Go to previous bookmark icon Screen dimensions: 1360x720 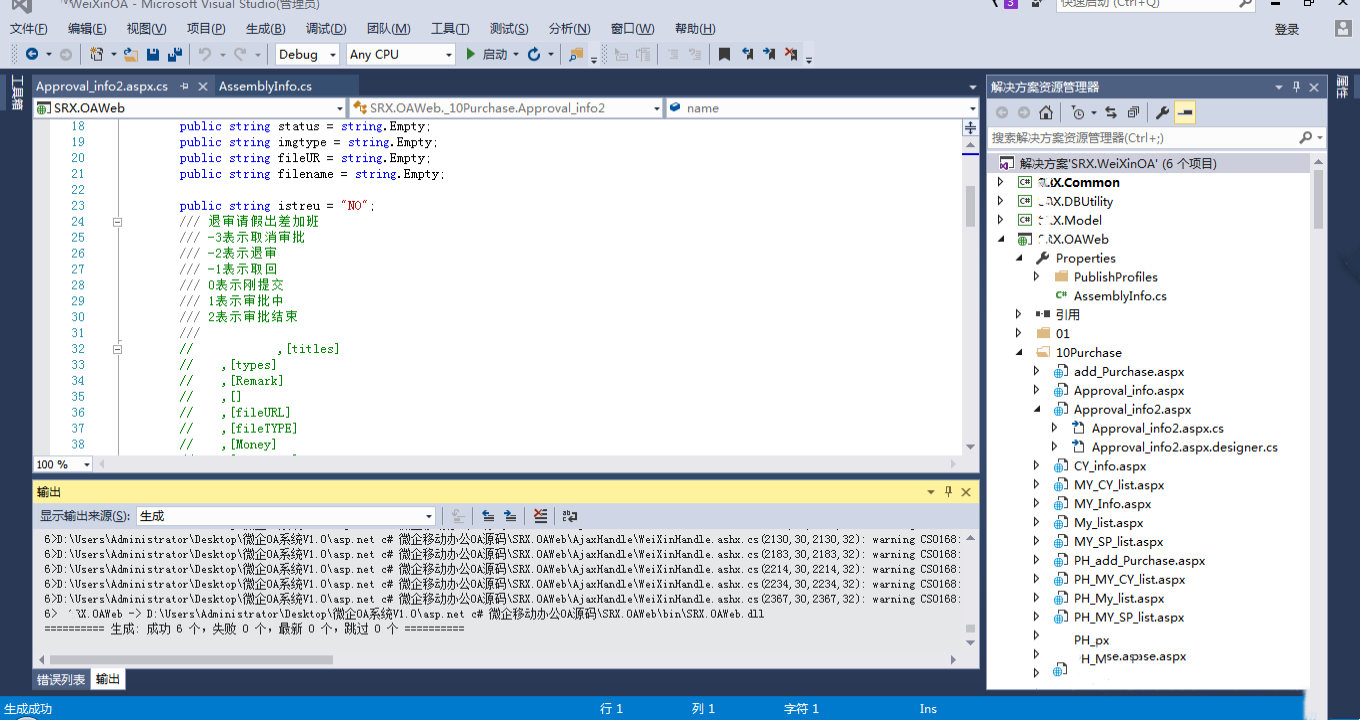(747, 54)
